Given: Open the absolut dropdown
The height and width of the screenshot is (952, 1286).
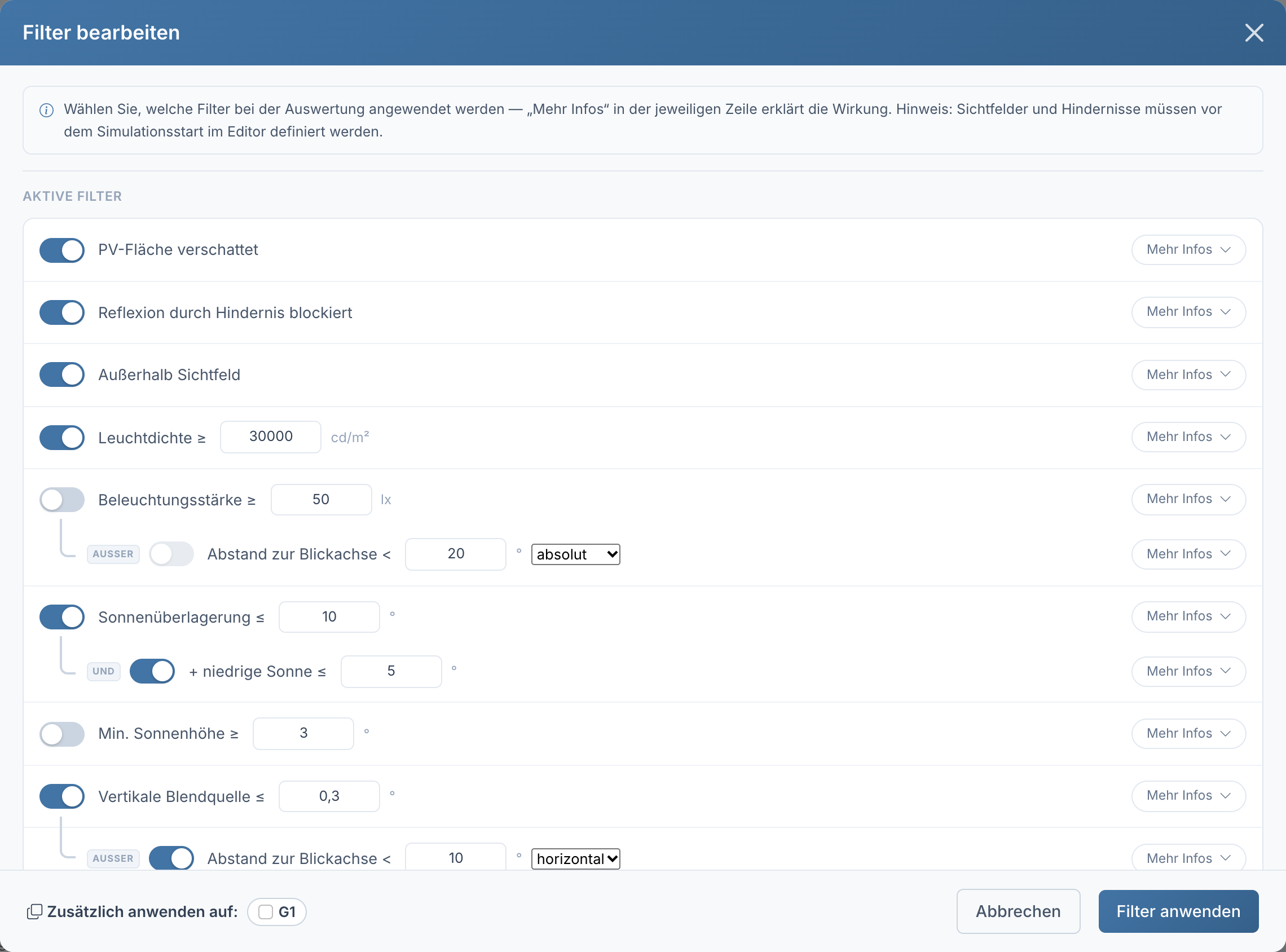Looking at the screenshot, I should tap(575, 554).
